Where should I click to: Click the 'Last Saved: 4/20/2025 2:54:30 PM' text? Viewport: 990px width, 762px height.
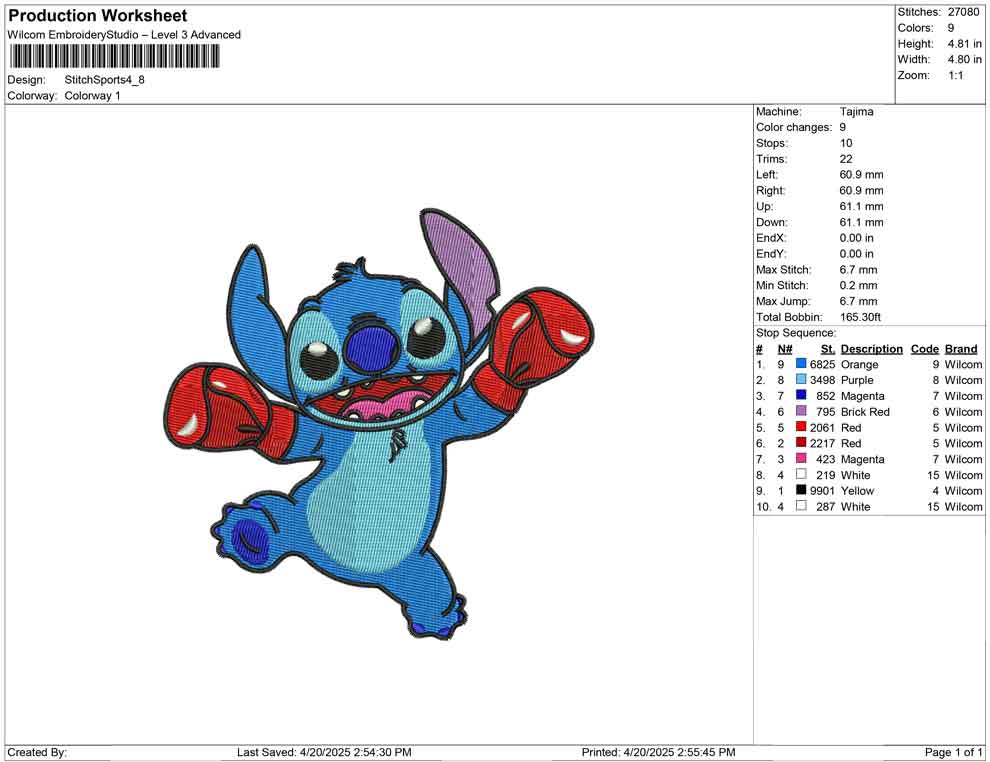click(x=324, y=752)
